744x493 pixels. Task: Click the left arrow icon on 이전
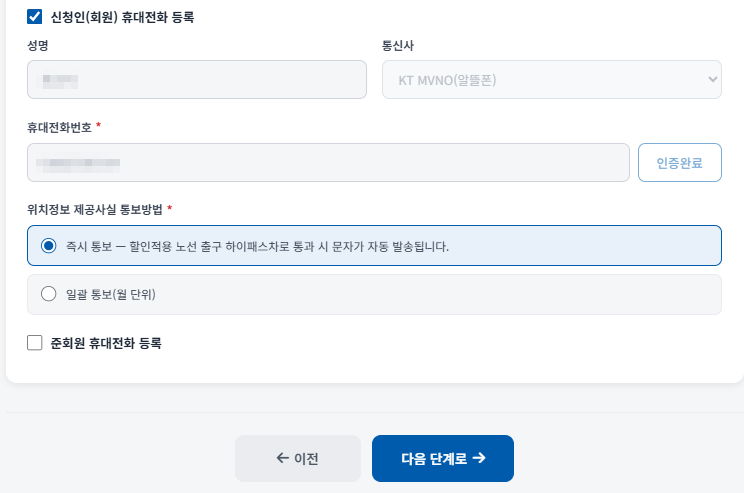pos(283,458)
